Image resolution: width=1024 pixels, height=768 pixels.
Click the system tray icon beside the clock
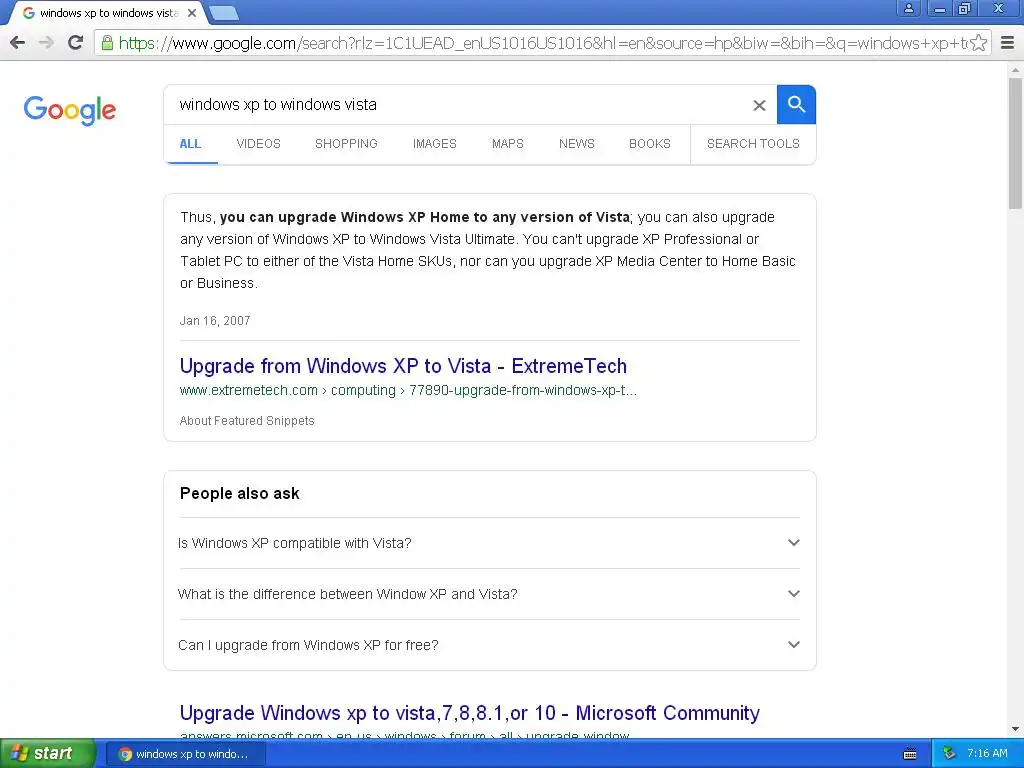click(x=949, y=754)
